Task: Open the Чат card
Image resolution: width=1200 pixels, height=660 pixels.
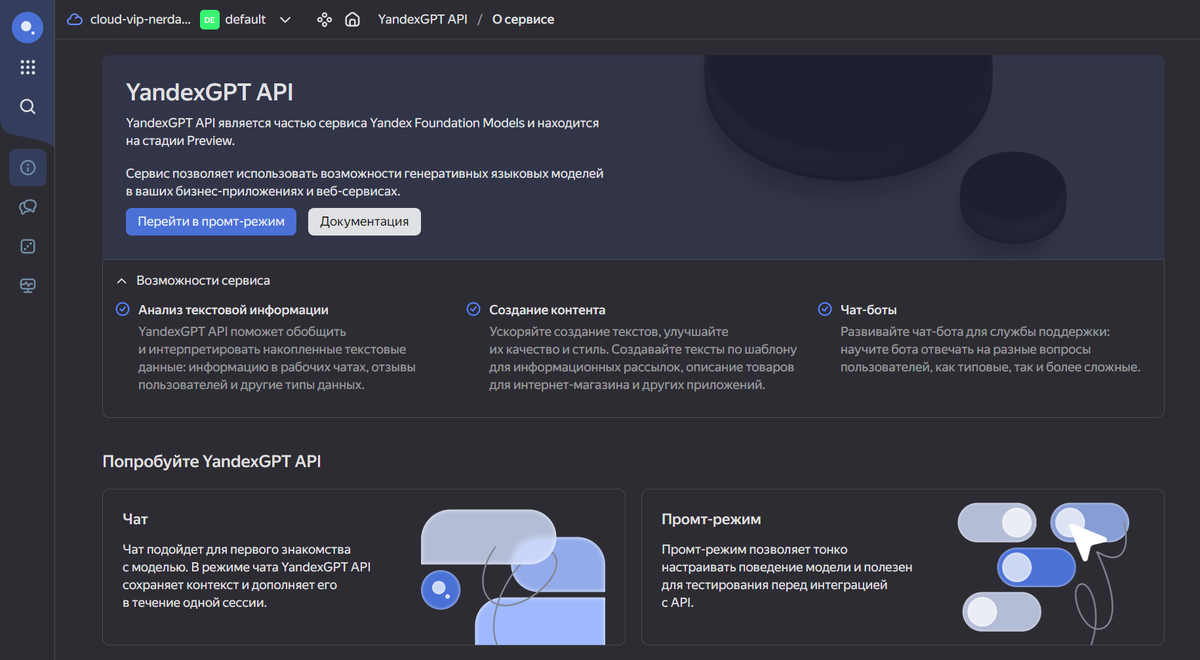Action: (x=363, y=567)
